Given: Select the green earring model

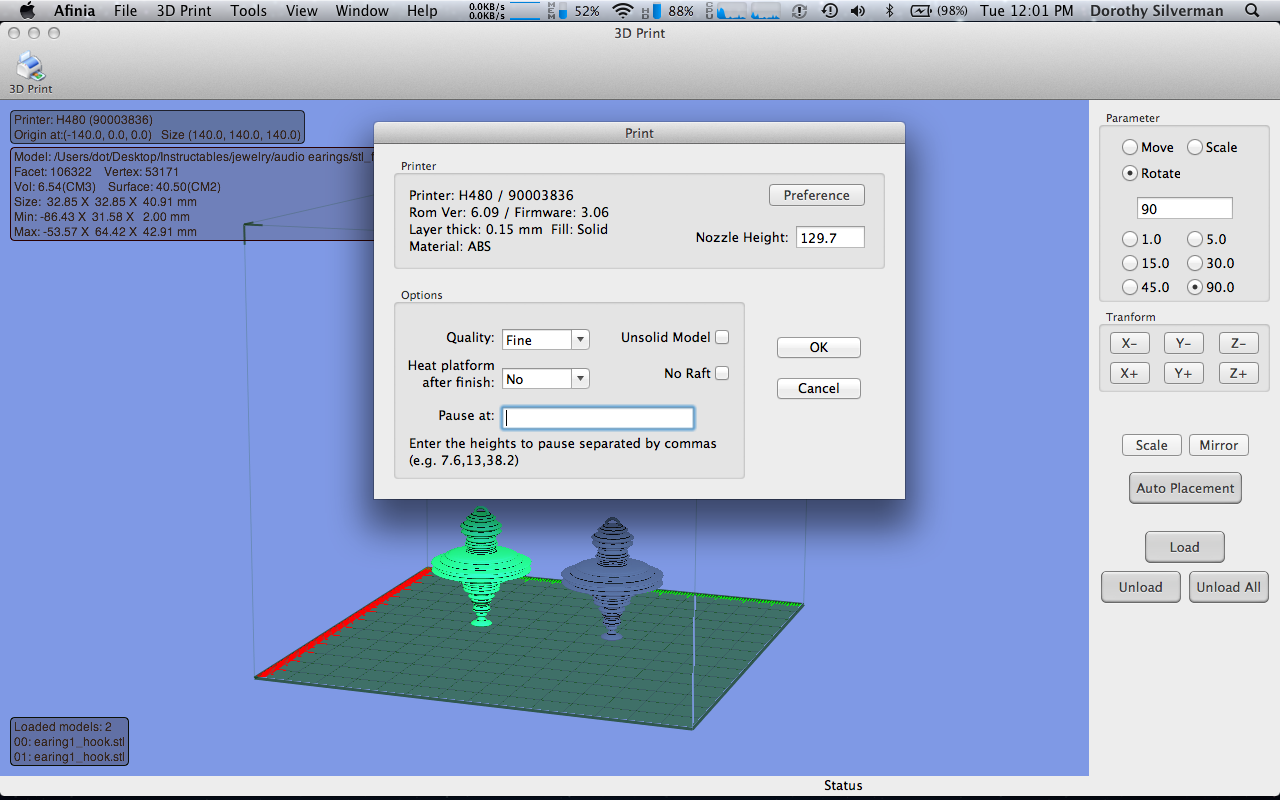Looking at the screenshot, I should pyautogui.click(x=481, y=564).
